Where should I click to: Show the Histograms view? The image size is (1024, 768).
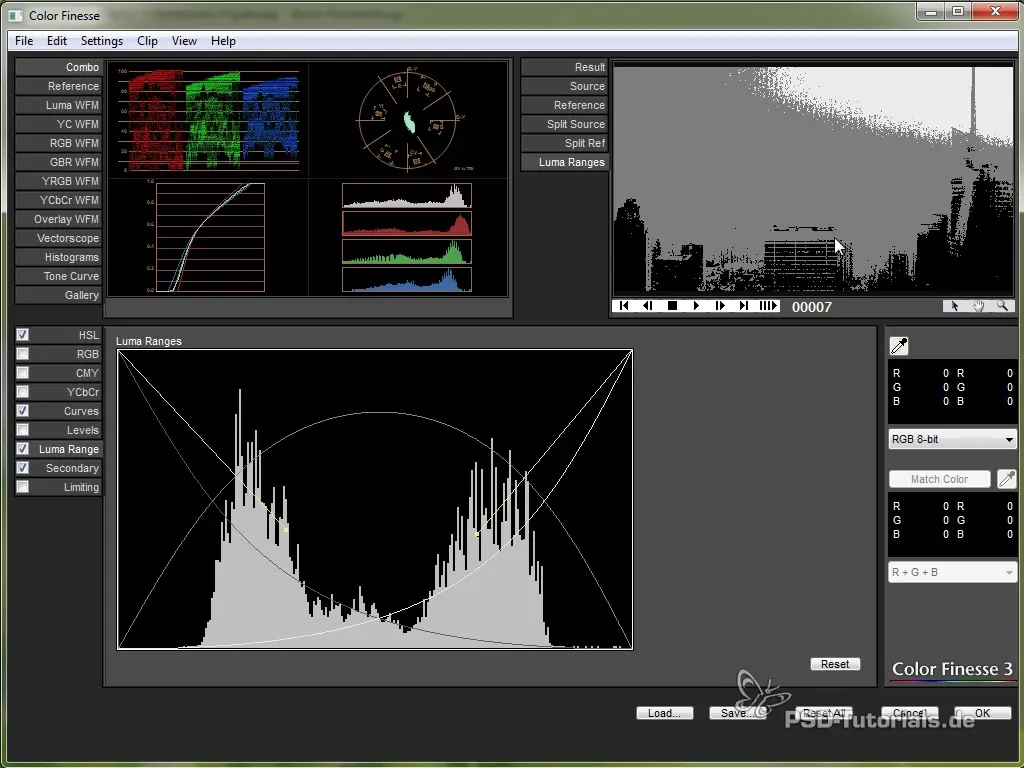click(58, 257)
